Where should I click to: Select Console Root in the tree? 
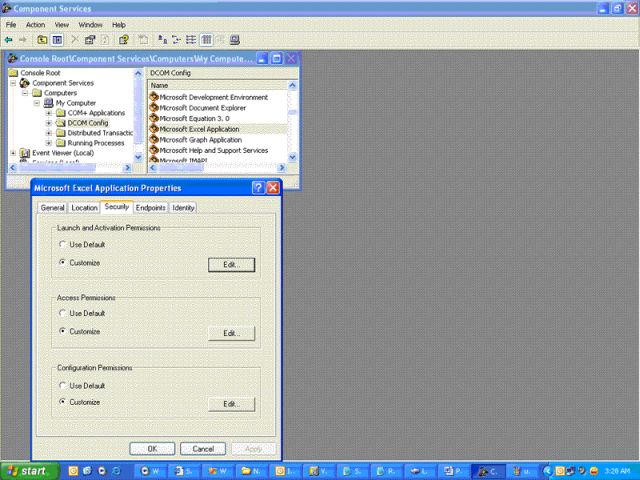click(40, 73)
